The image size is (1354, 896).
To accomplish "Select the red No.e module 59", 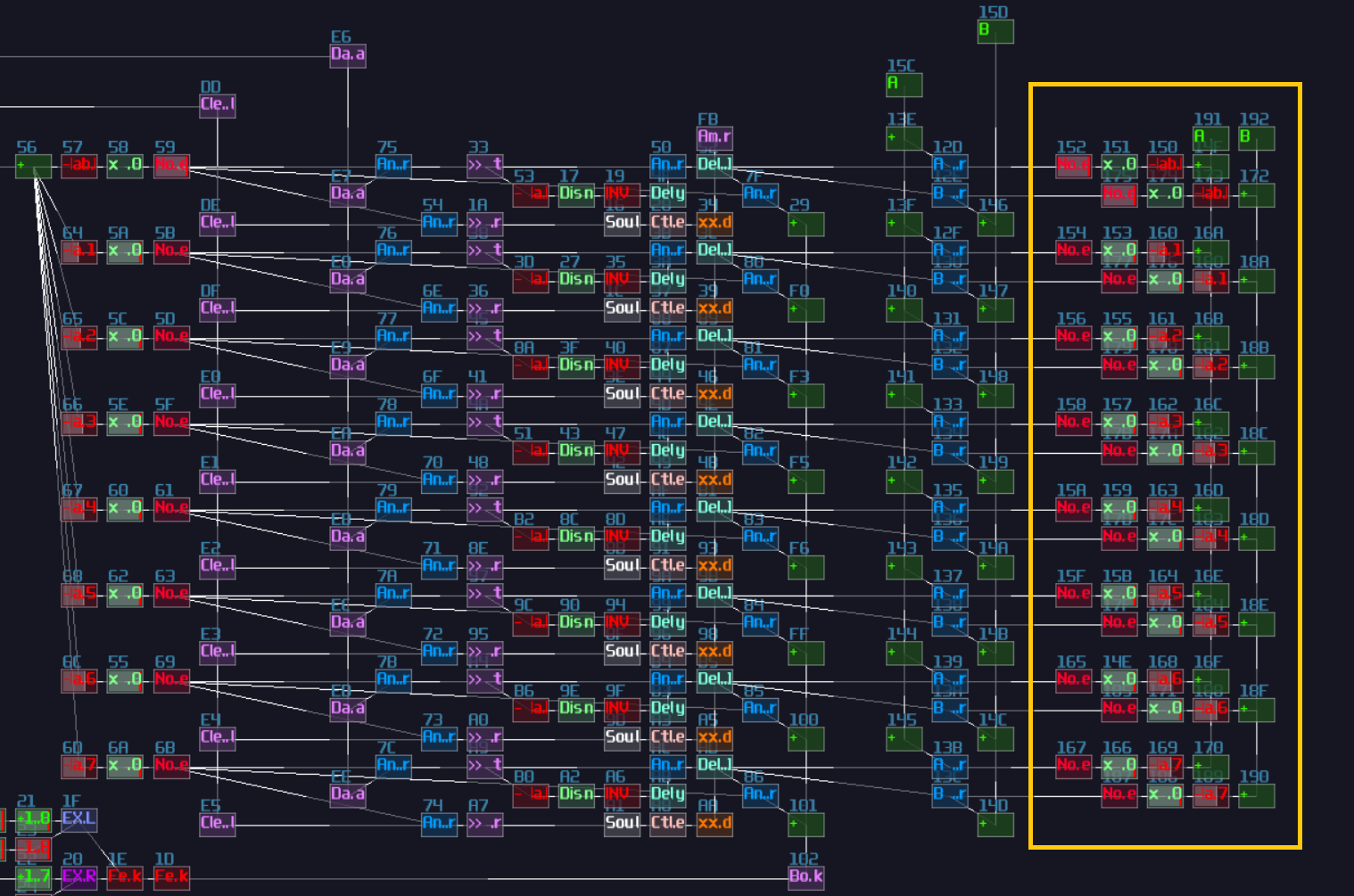I will click(x=171, y=166).
